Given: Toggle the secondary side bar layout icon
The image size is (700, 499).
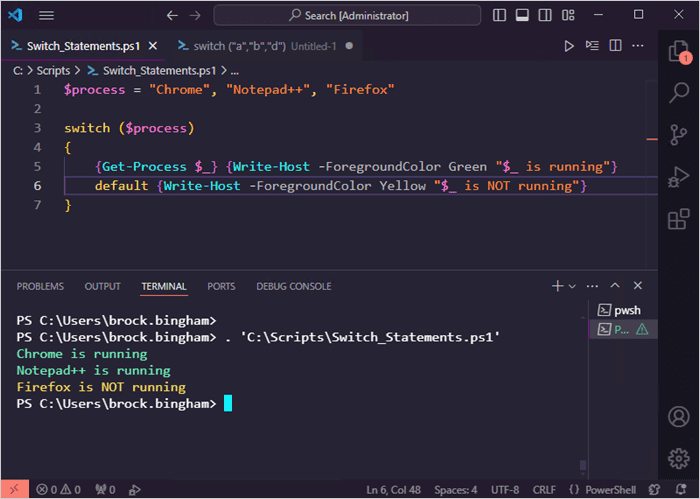Looking at the screenshot, I should [545, 15].
